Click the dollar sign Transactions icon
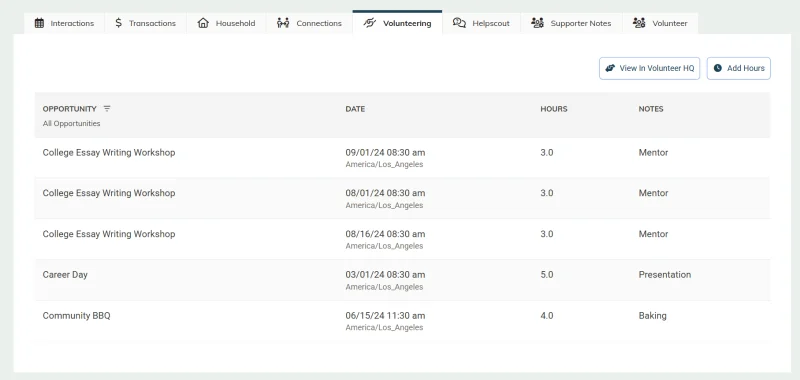Screen dimensions: 800x380 [x=118, y=23]
